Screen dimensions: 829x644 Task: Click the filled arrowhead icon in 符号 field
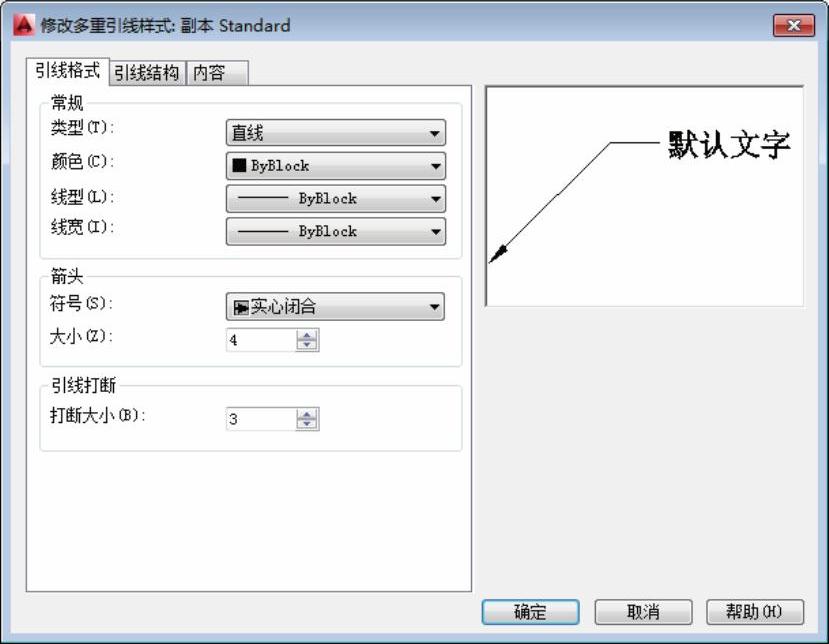[x=241, y=308]
